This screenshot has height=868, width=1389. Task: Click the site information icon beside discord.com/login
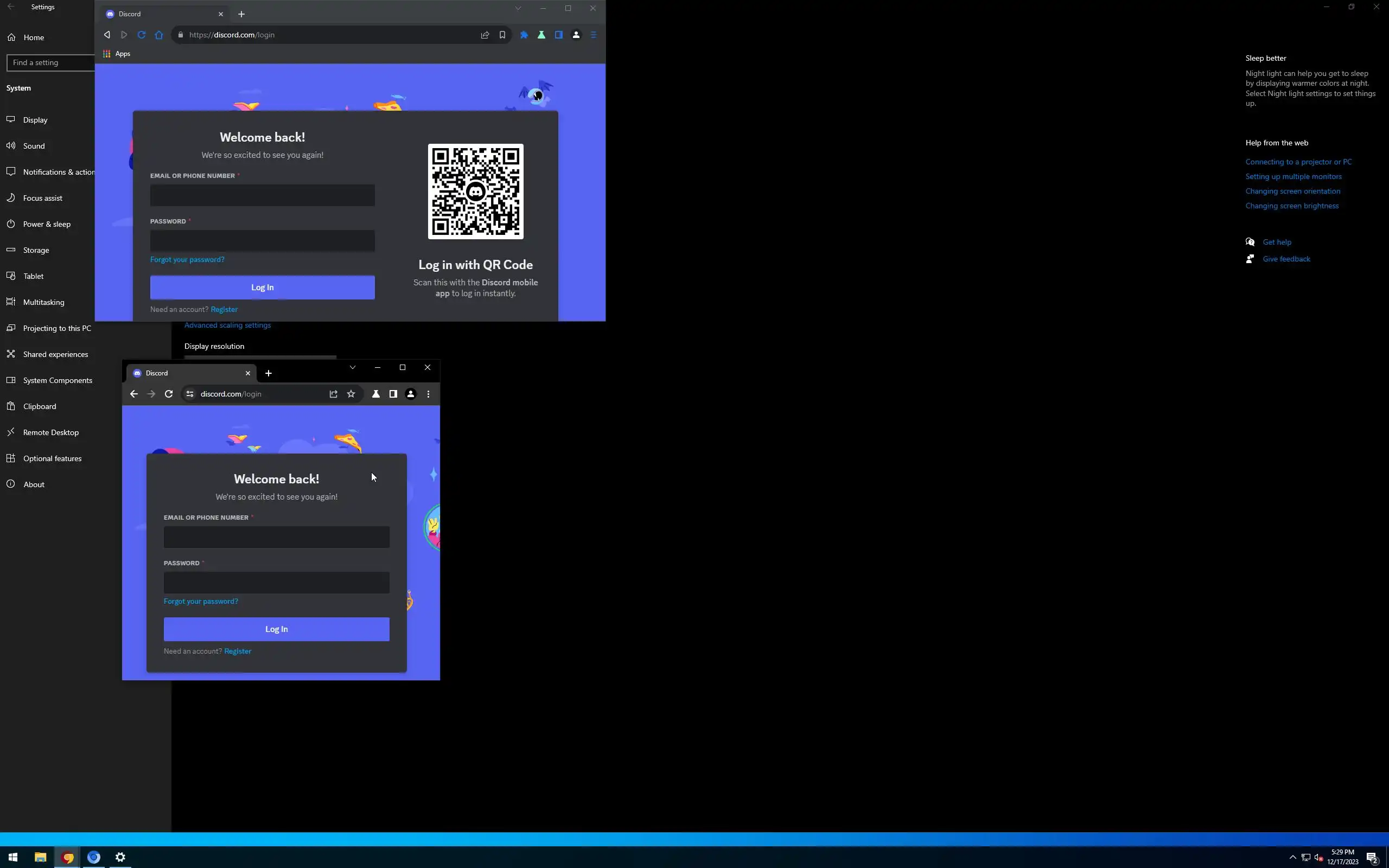tap(190, 394)
